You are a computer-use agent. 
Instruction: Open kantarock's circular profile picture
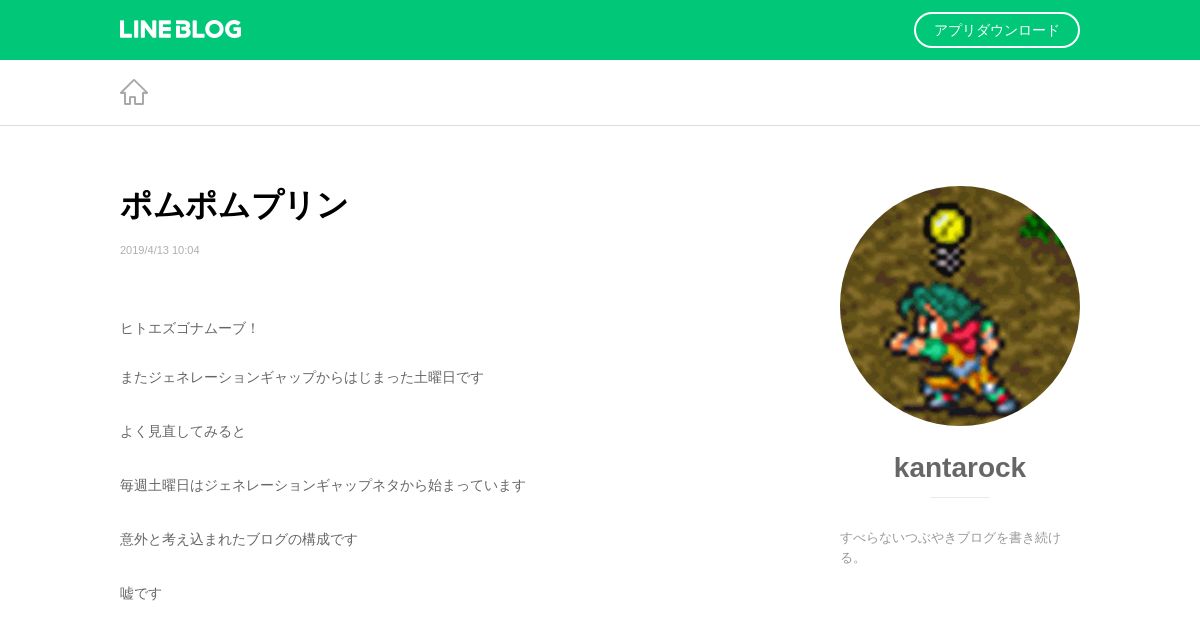[960, 306]
